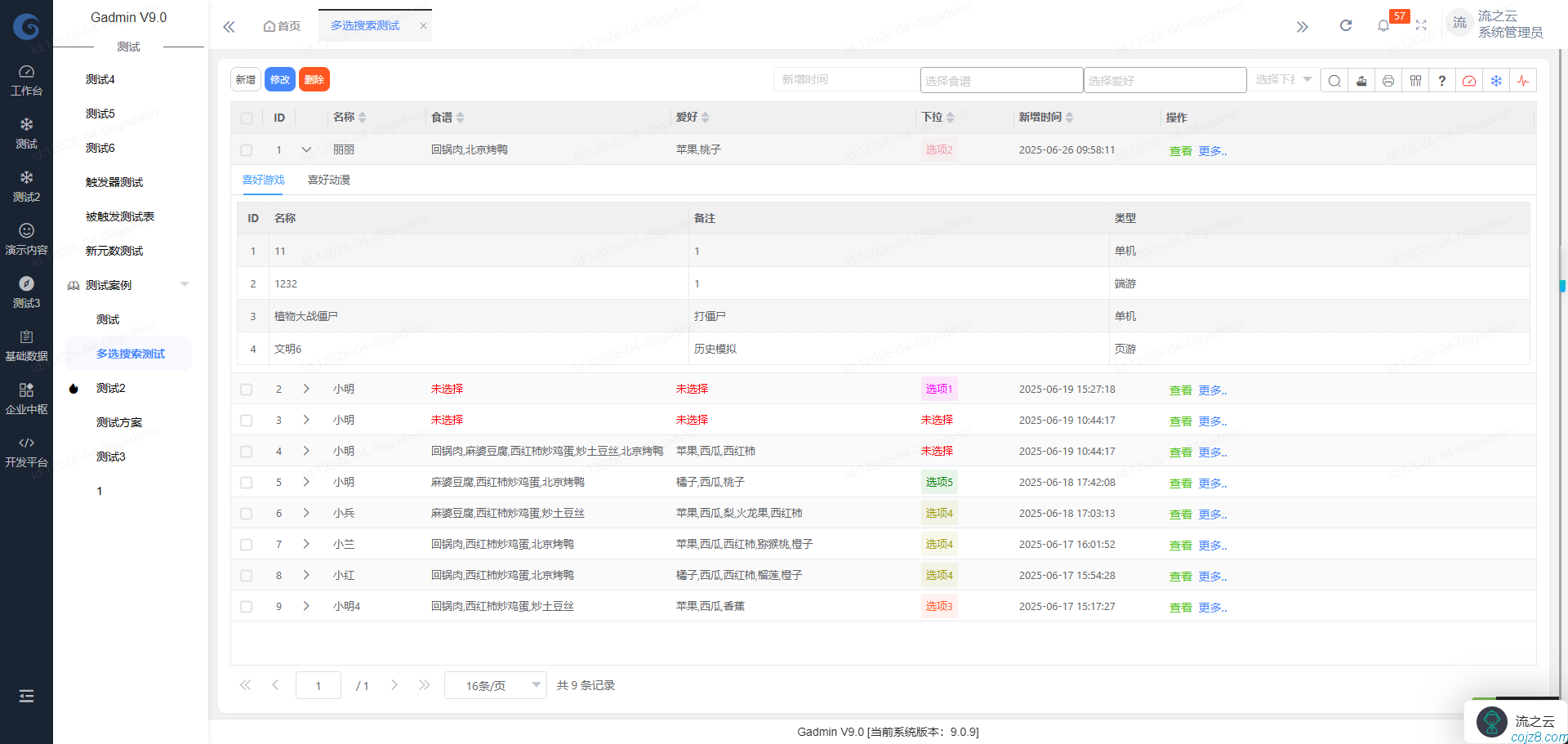Click 更多.. link on row 小兰
Image resolution: width=1568 pixels, height=744 pixels.
click(x=1211, y=544)
